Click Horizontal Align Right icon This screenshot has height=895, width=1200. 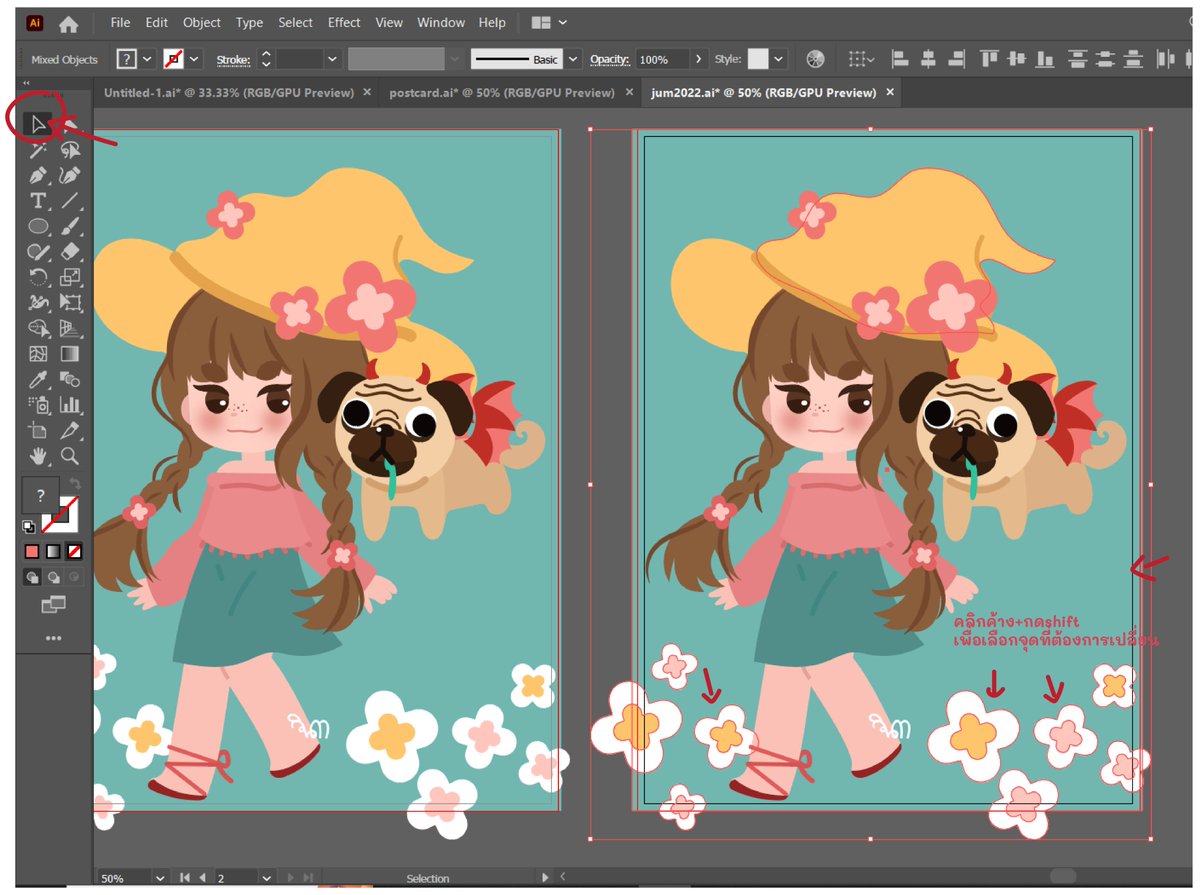click(957, 60)
